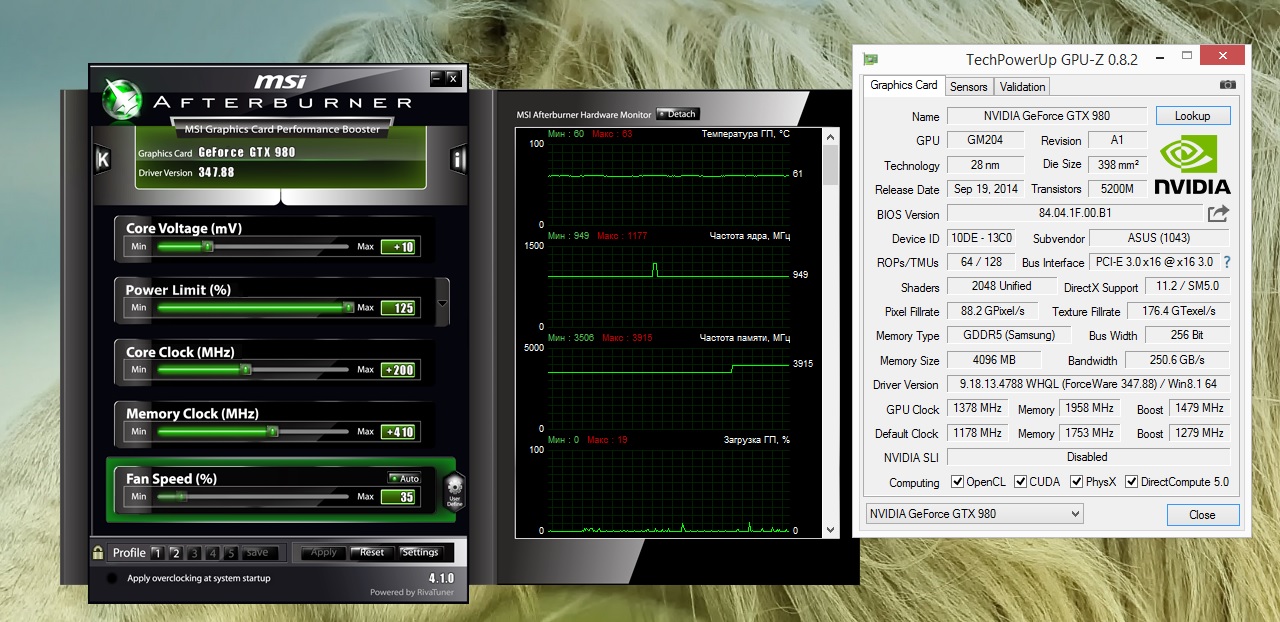
Task: Toggle the CUDA checkbox in GPU-Z
Action: pyautogui.click(x=1021, y=482)
